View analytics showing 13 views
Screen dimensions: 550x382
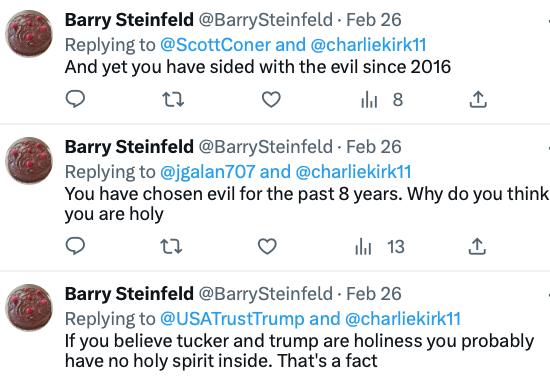pos(380,247)
